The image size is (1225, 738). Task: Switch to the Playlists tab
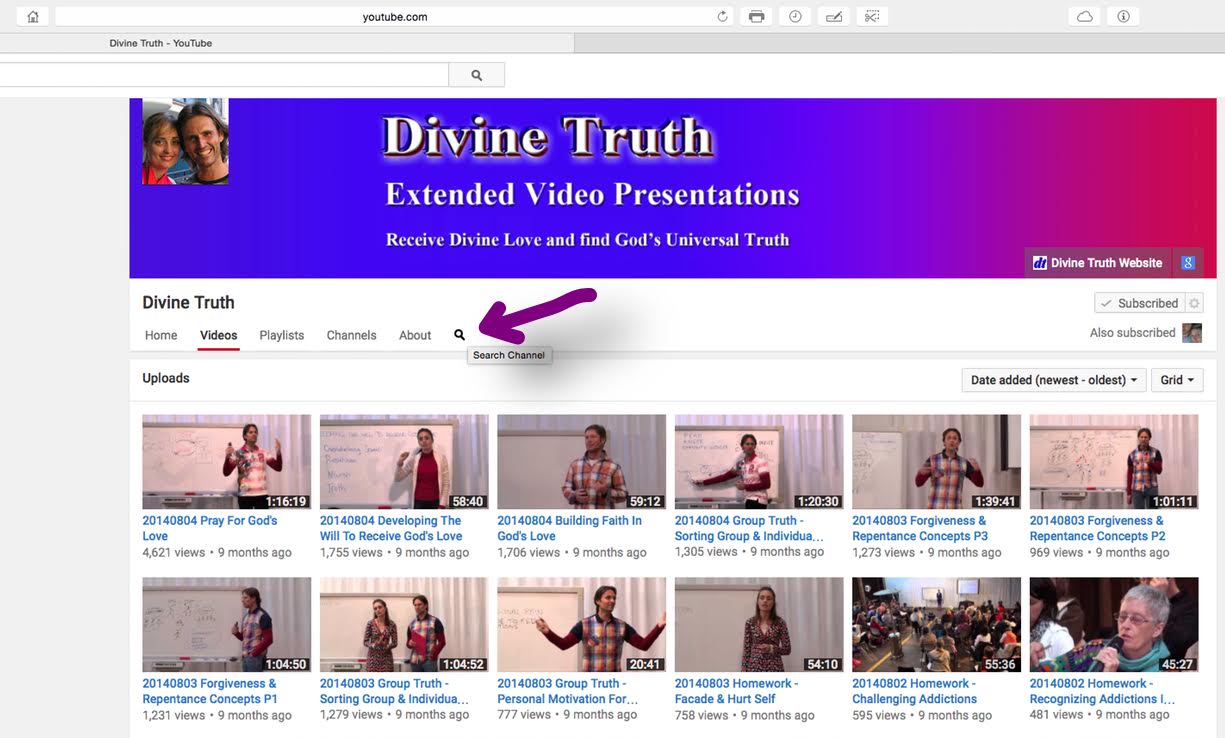281,335
